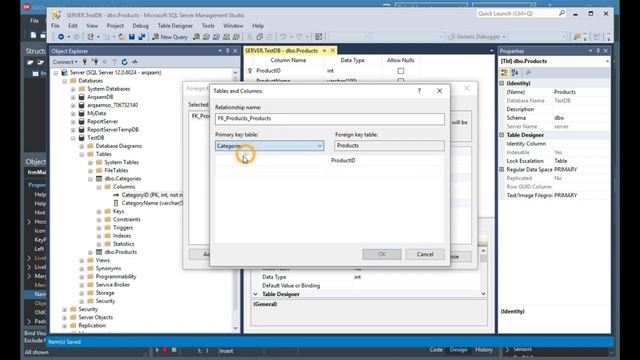Select CategoryID column in the tree
The image size is (640, 360).
[x=152, y=195]
